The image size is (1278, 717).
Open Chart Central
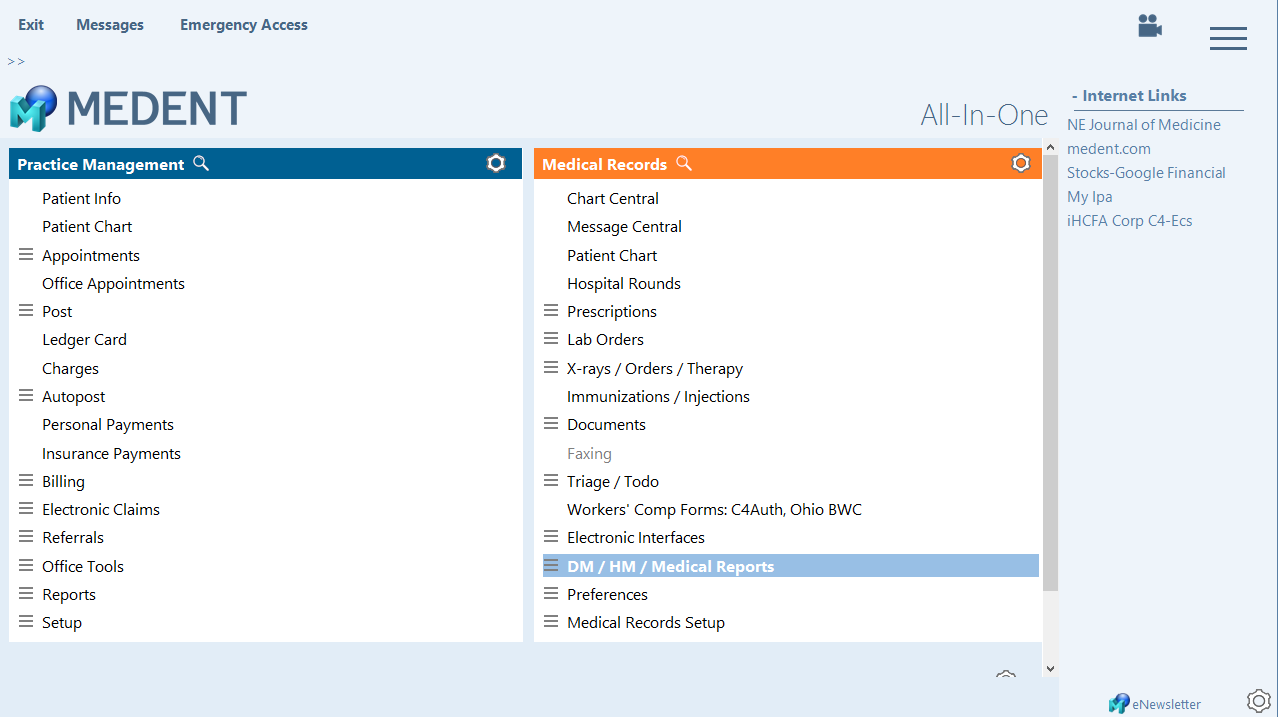tap(612, 198)
